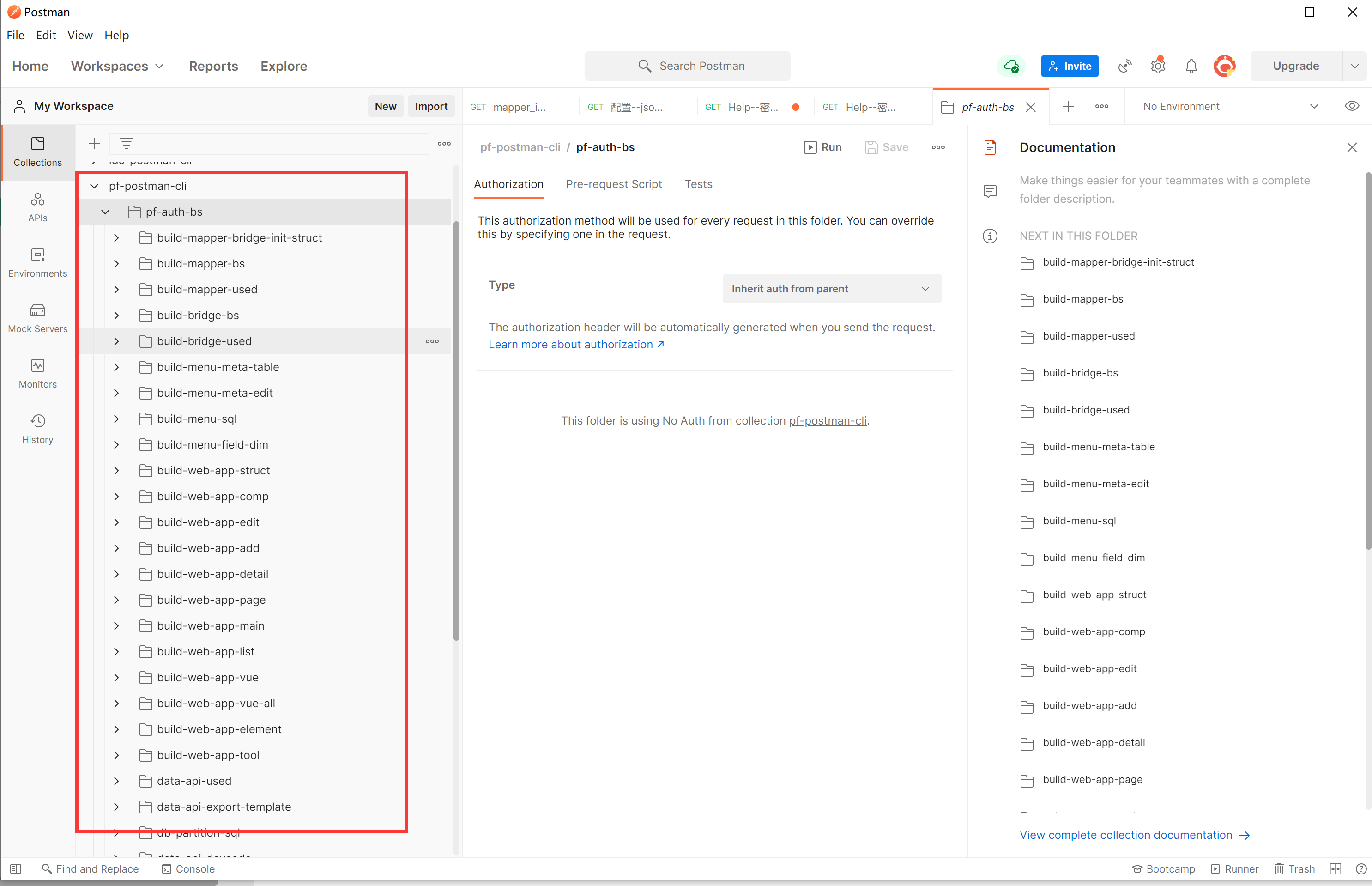Open tab actions three-dot menu
The height and width of the screenshot is (886, 1372).
pos(1102,106)
